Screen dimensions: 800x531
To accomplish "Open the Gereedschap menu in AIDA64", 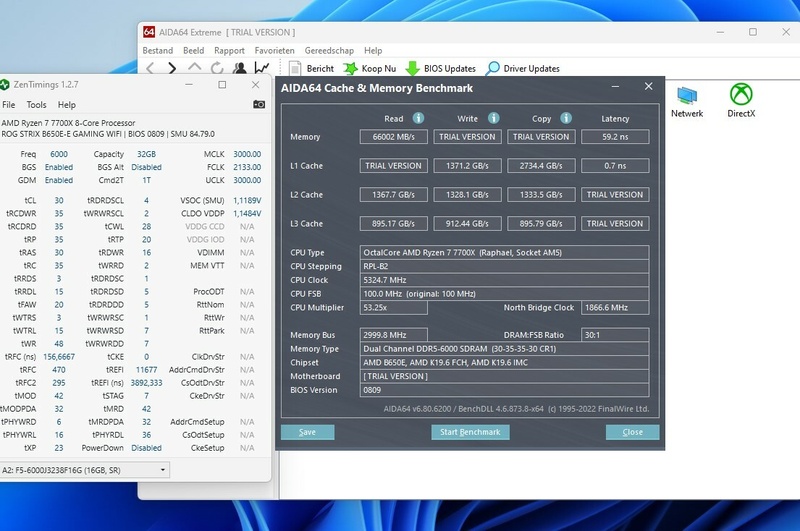I will [x=329, y=50].
